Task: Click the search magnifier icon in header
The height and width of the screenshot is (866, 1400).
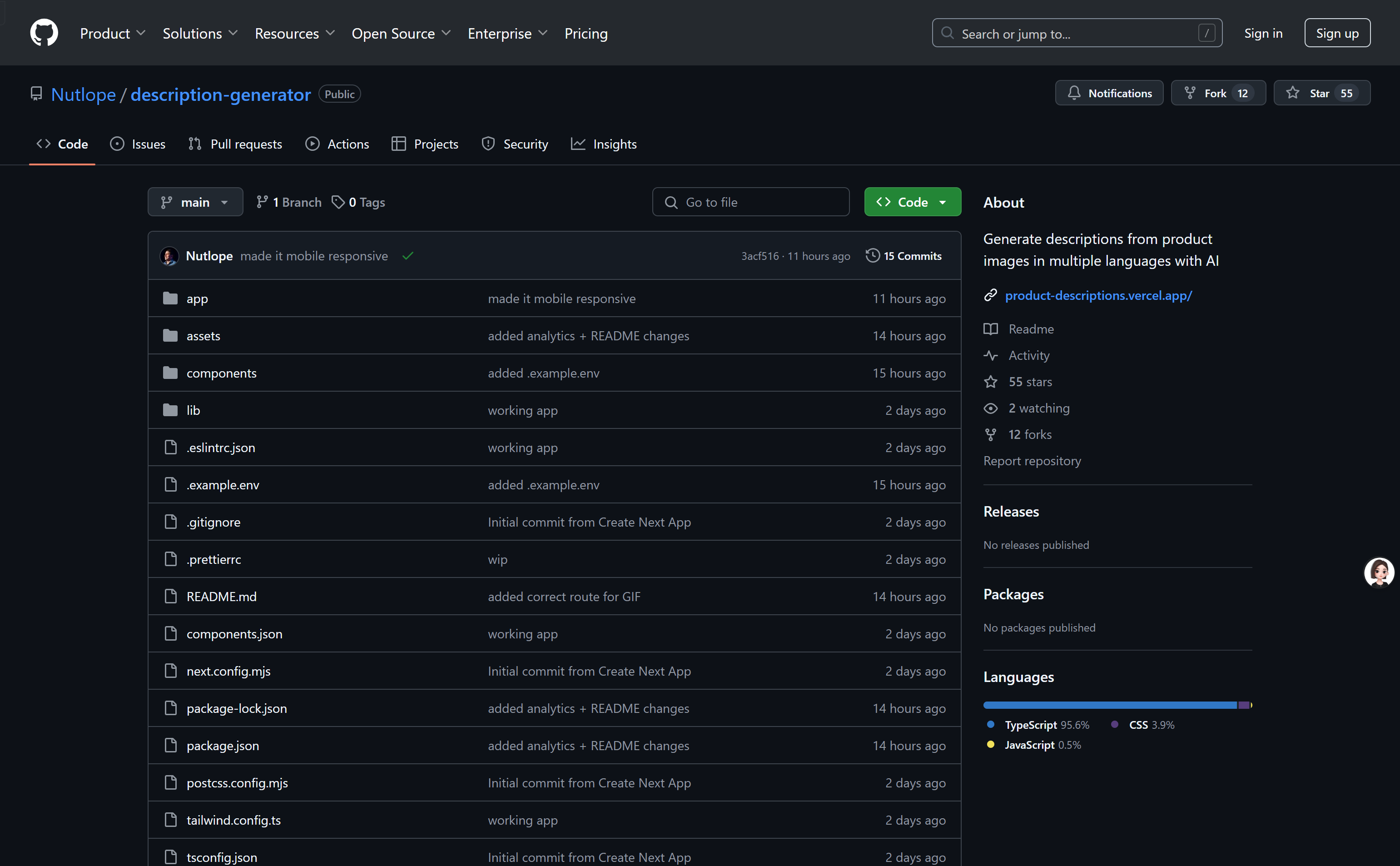Action: pos(947,33)
